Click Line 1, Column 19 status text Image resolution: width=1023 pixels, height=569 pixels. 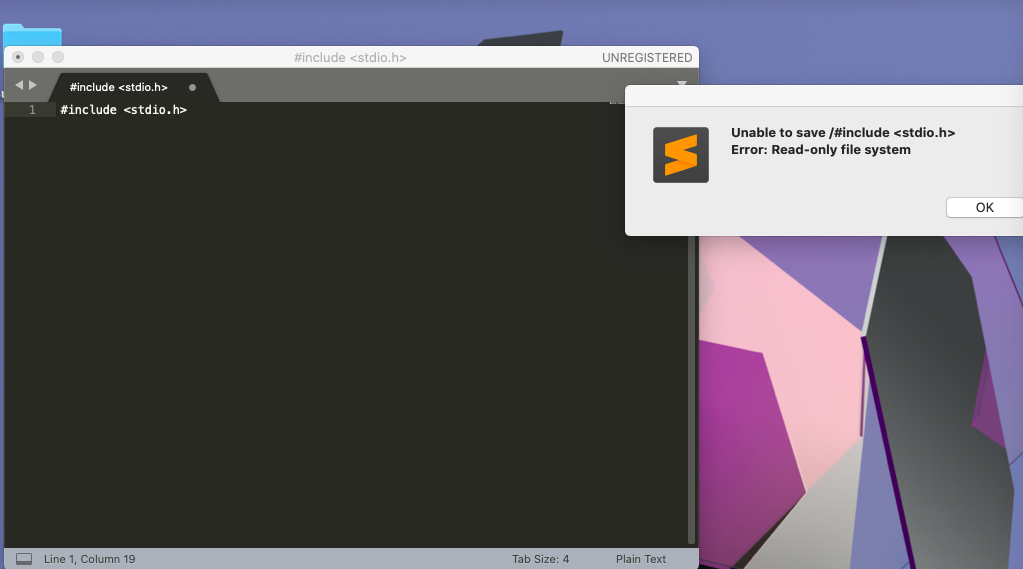pyautogui.click(x=89, y=559)
